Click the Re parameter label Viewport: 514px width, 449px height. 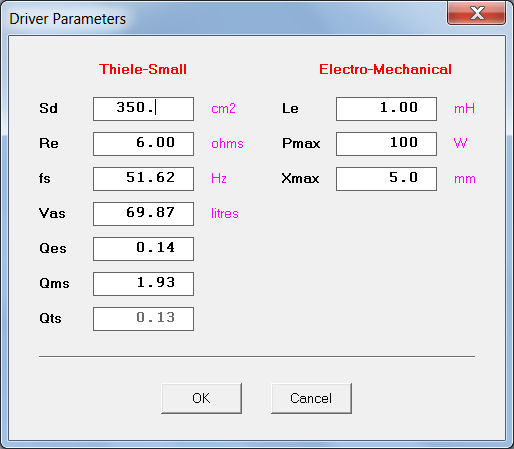tap(49, 144)
